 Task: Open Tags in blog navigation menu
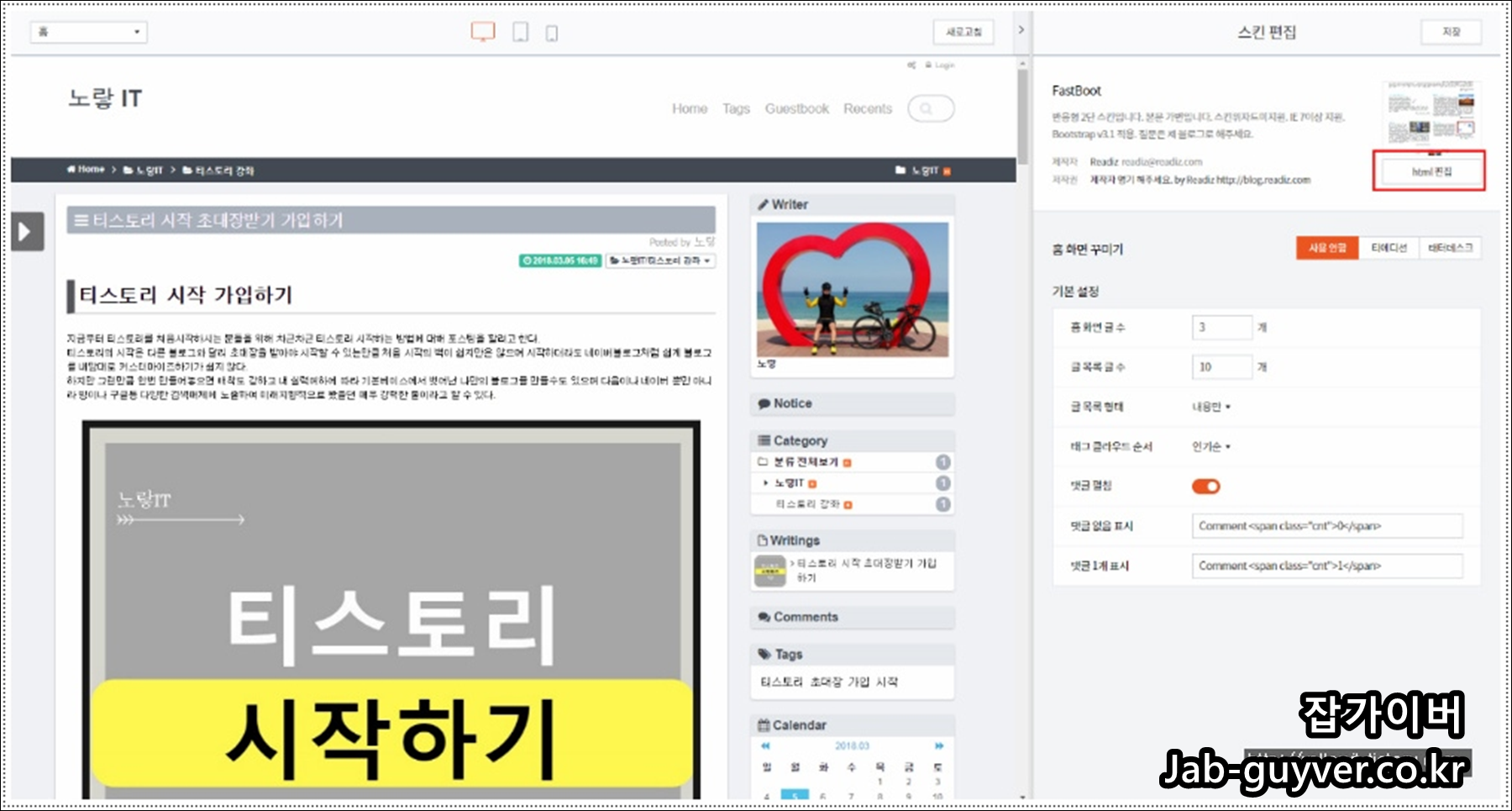(736, 108)
